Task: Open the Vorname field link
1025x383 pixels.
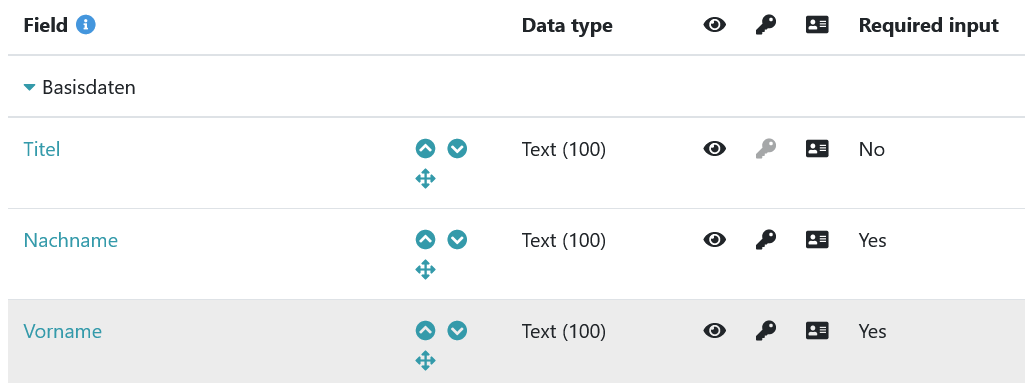Action: coord(63,331)
